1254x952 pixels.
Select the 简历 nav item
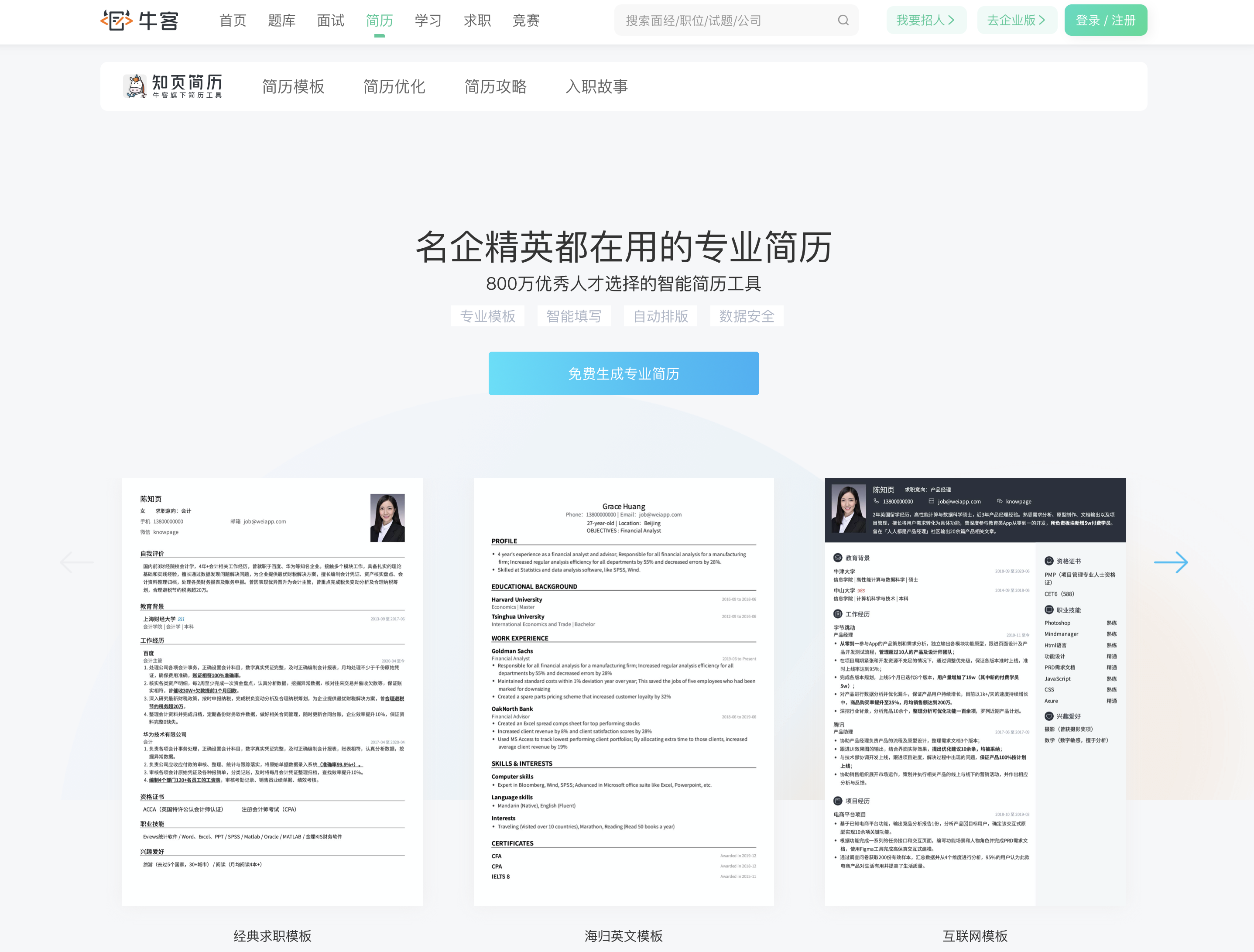379,21
